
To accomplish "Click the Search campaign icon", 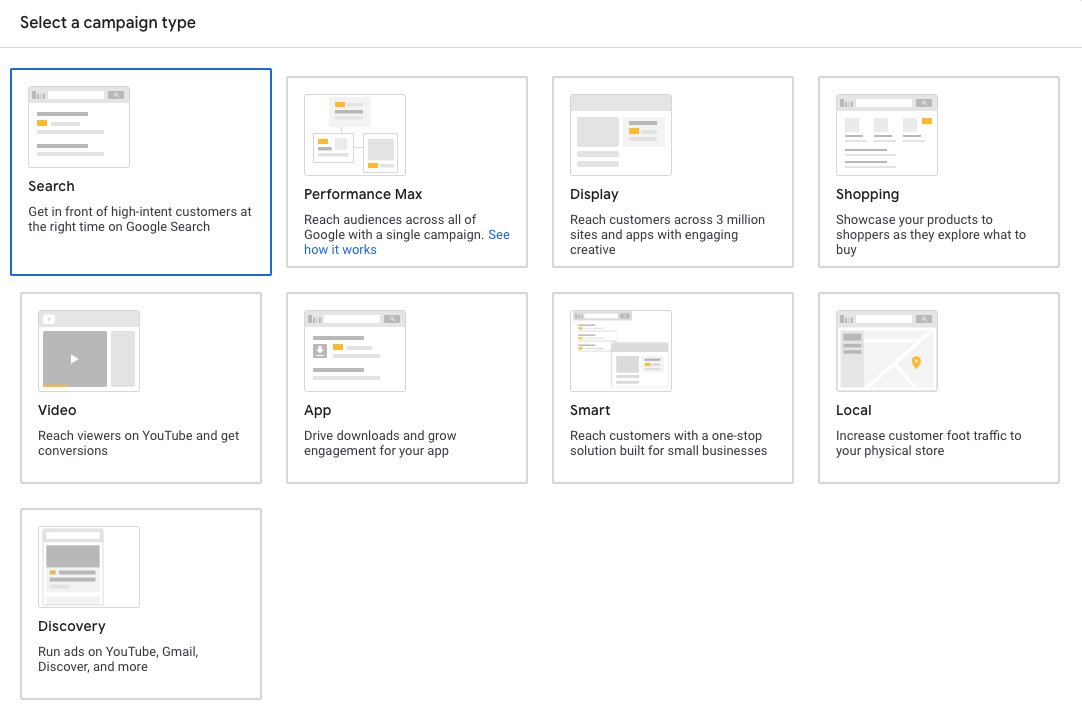I will coord(78,125).
